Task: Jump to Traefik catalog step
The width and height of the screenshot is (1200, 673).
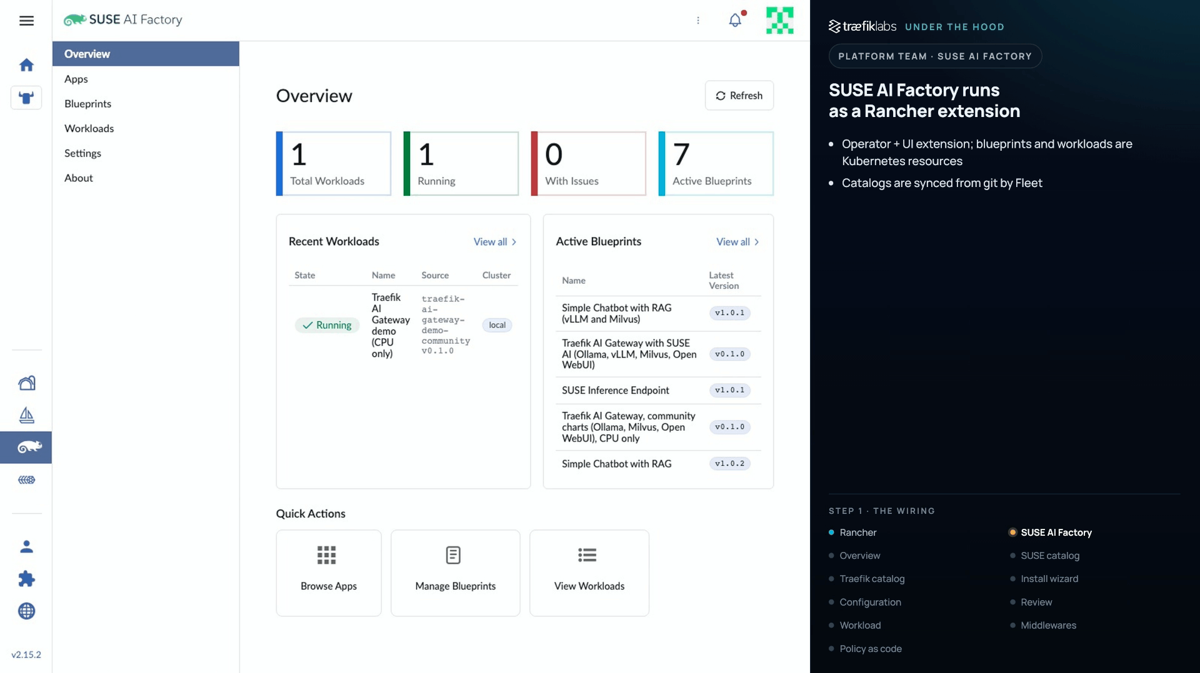Action: (x=872, y=579)
